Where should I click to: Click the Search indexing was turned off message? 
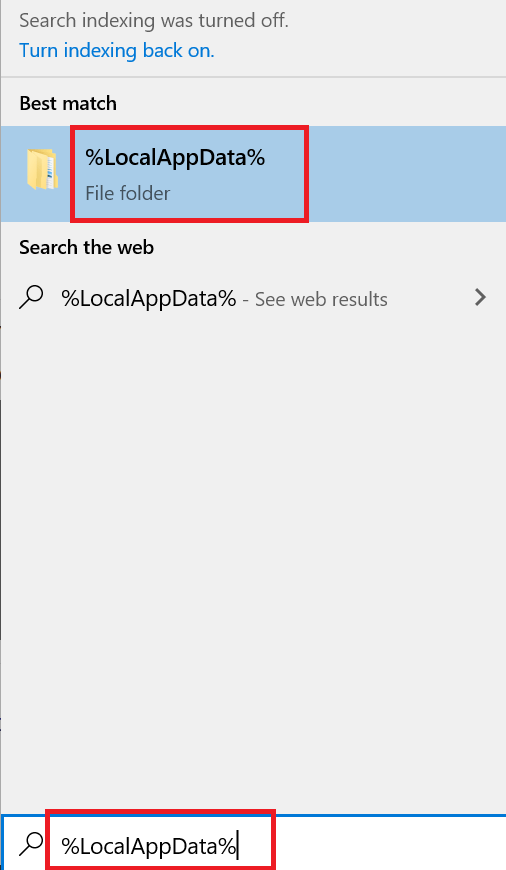point(154,21)
